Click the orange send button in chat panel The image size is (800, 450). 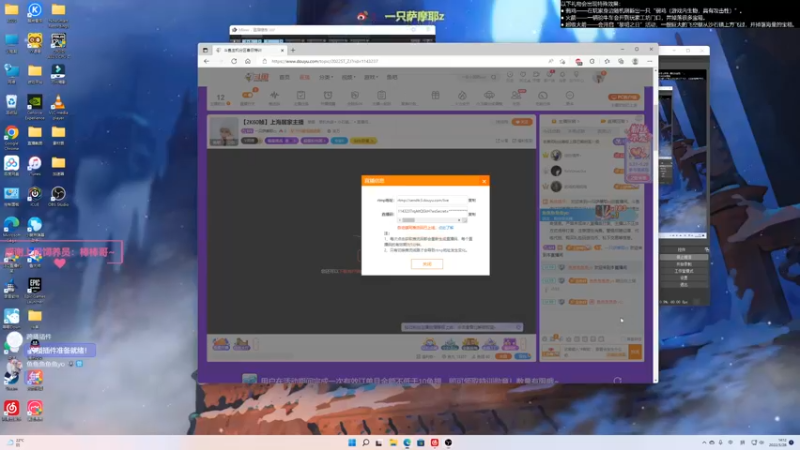pyautogui.click(x=635, y=352)
